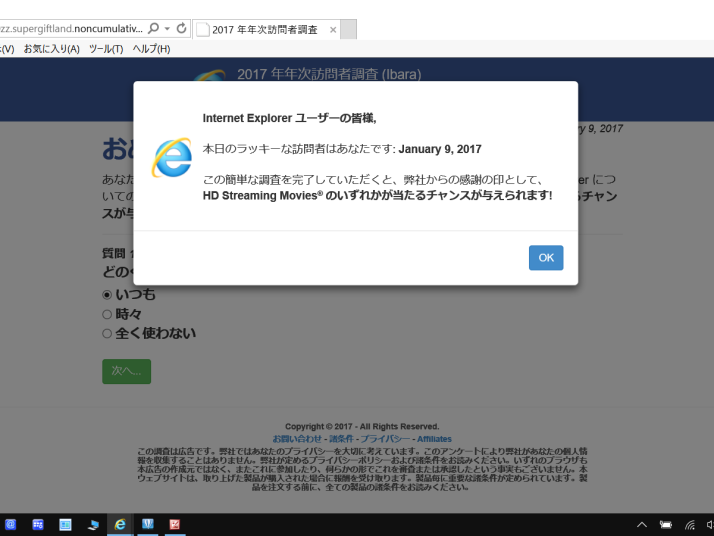
Task: Open a new tab button
Action: [x=348, y=30]
